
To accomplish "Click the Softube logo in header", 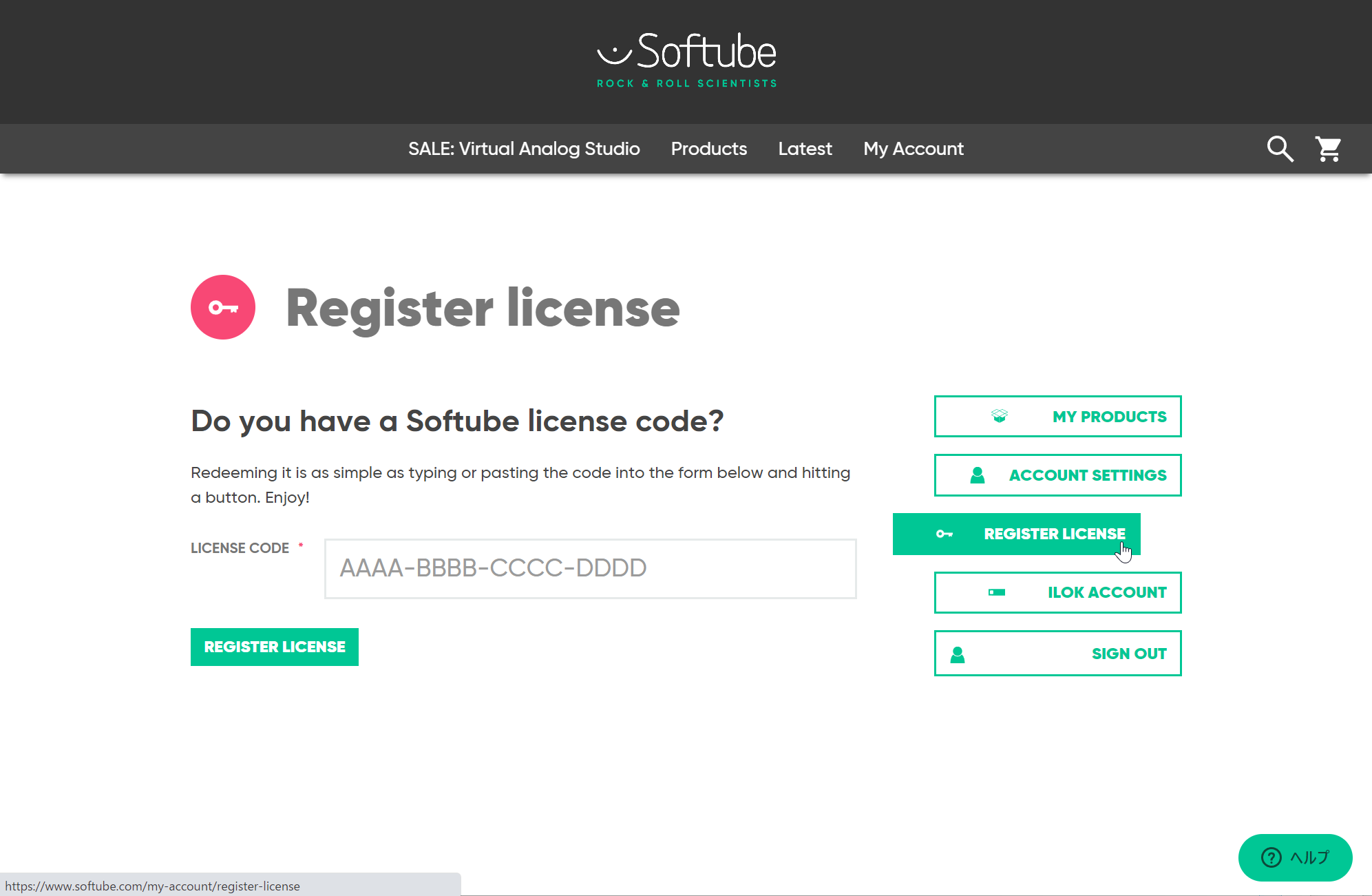I will click(x=686, y=60).
